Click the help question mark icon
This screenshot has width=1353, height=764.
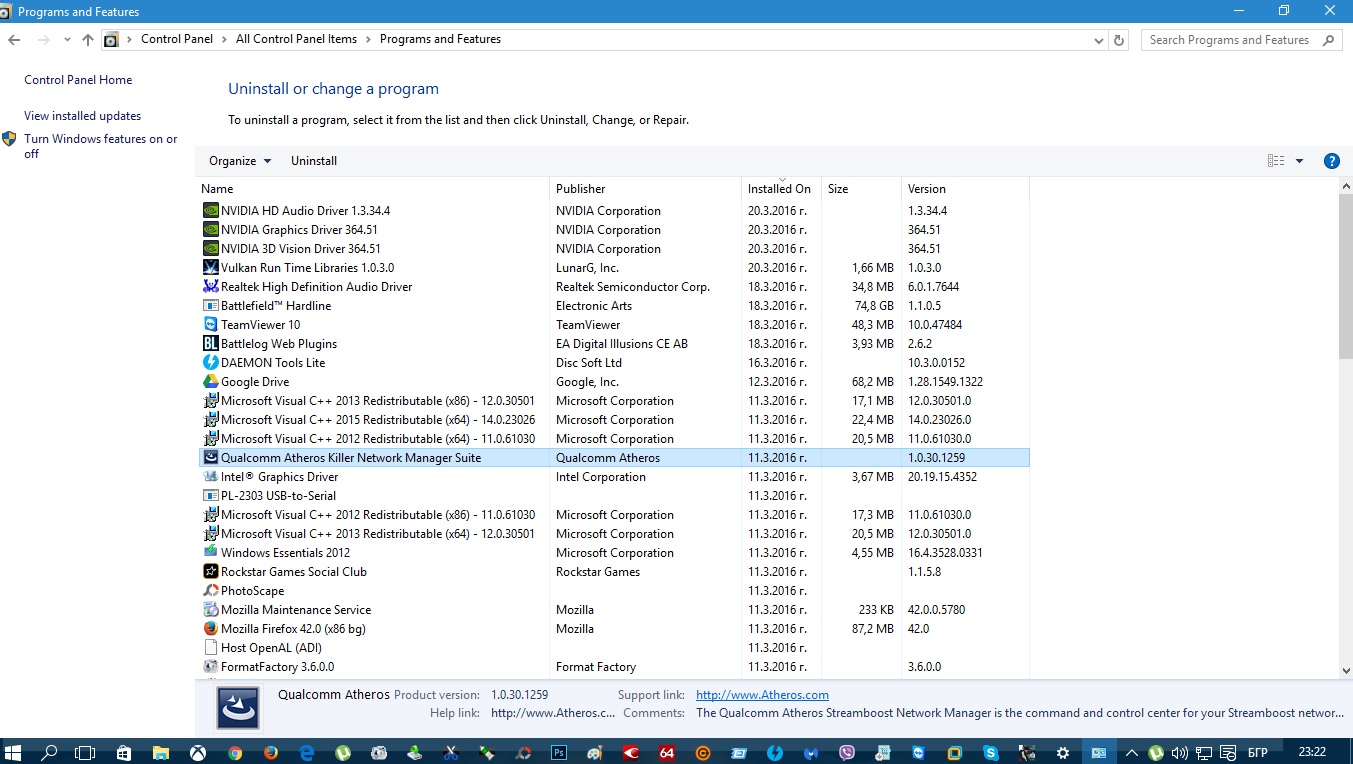point(1331,161)
